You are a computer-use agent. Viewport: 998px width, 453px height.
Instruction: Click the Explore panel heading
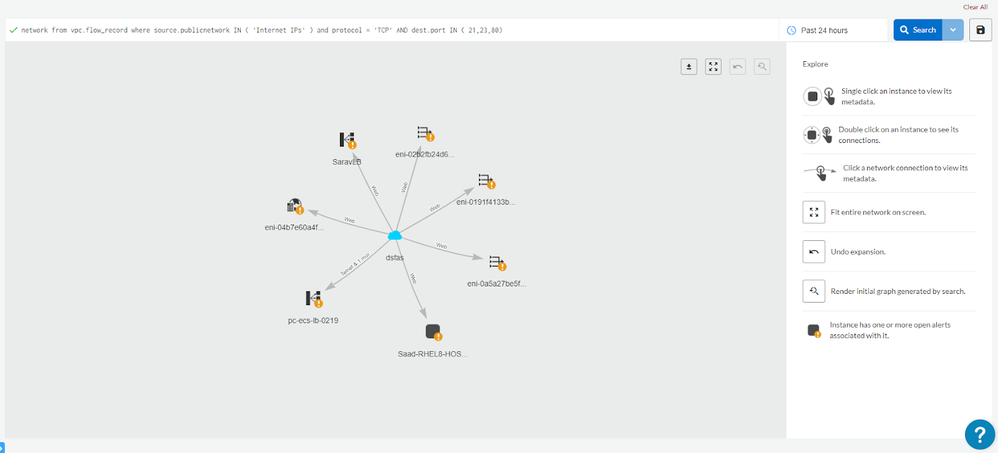[x=815, y=64]
